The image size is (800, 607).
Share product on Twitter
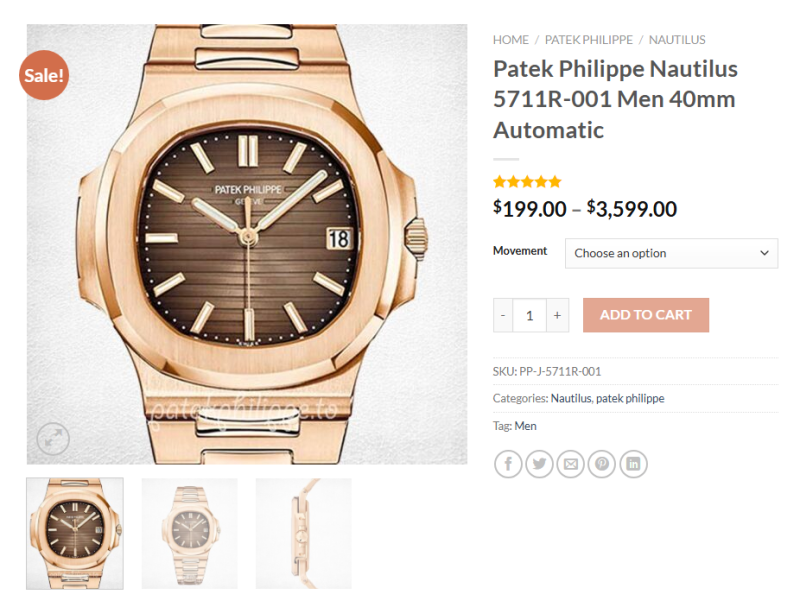[539, 464]
